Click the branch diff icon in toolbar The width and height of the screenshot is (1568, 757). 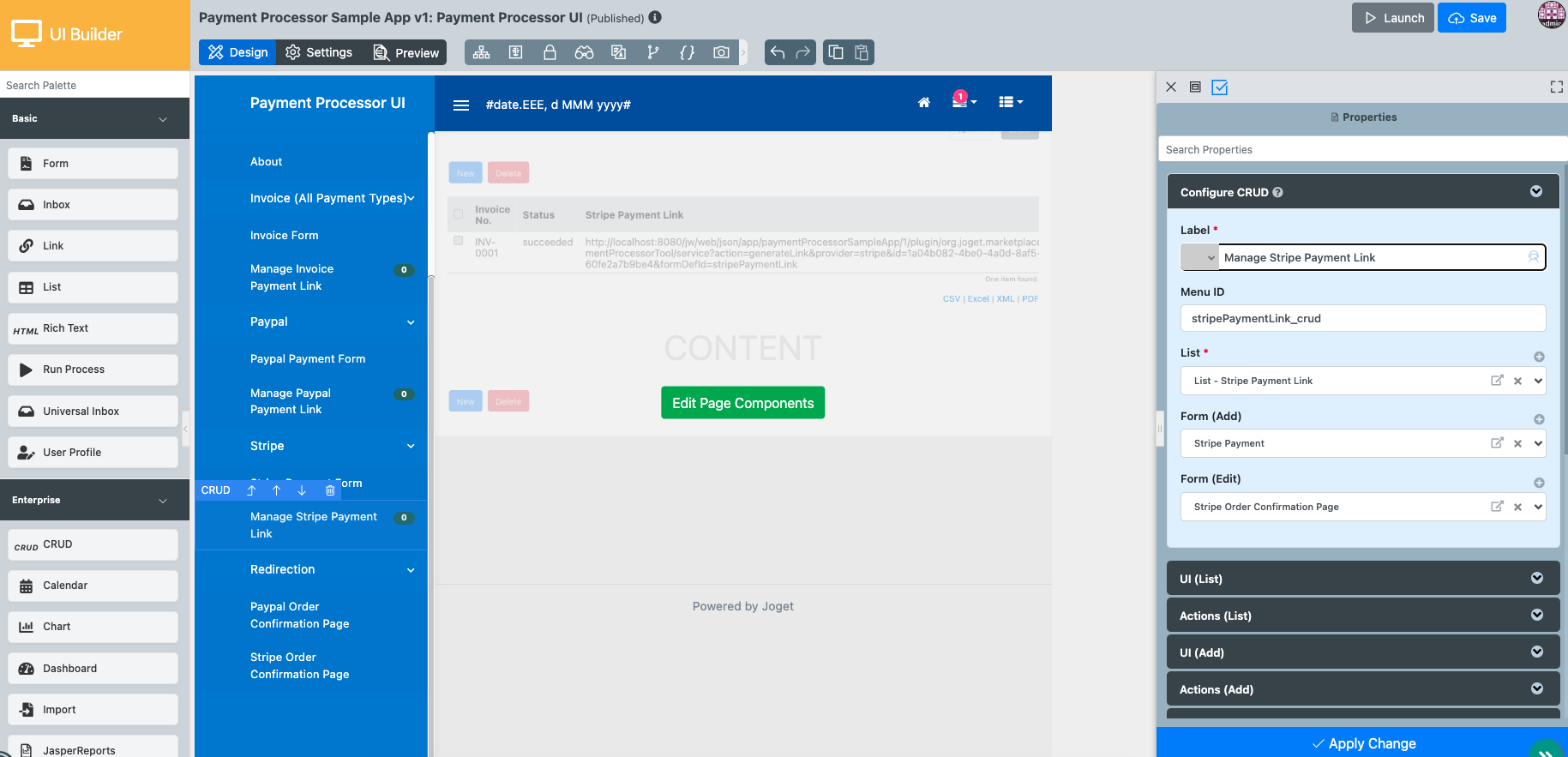point(653,52)
